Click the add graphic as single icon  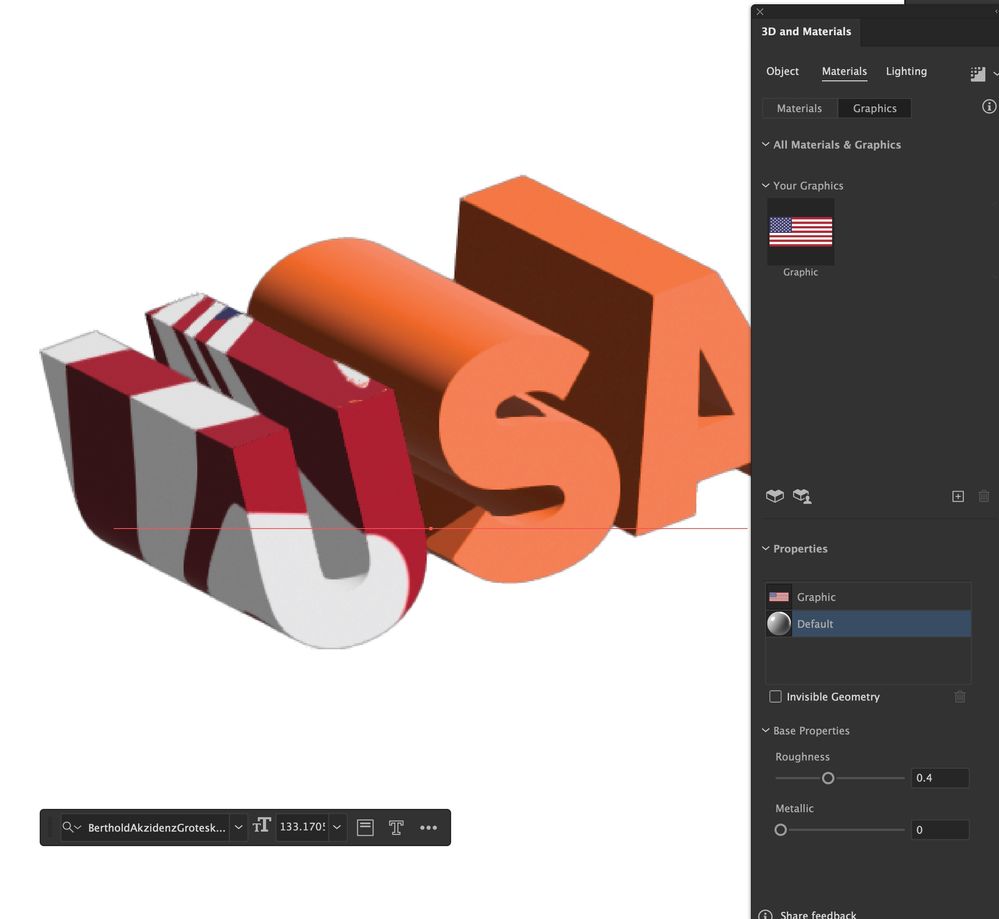pyautogui.click(x=801, y=496)
